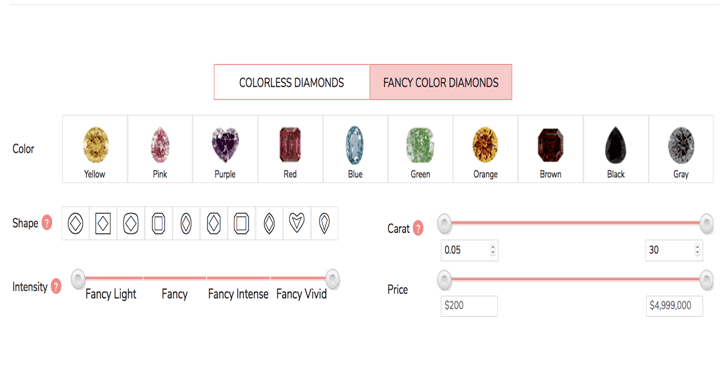Choose the oval diamond shape
The width and height of the screenshot is (721, 370).
tap(186, 223)
